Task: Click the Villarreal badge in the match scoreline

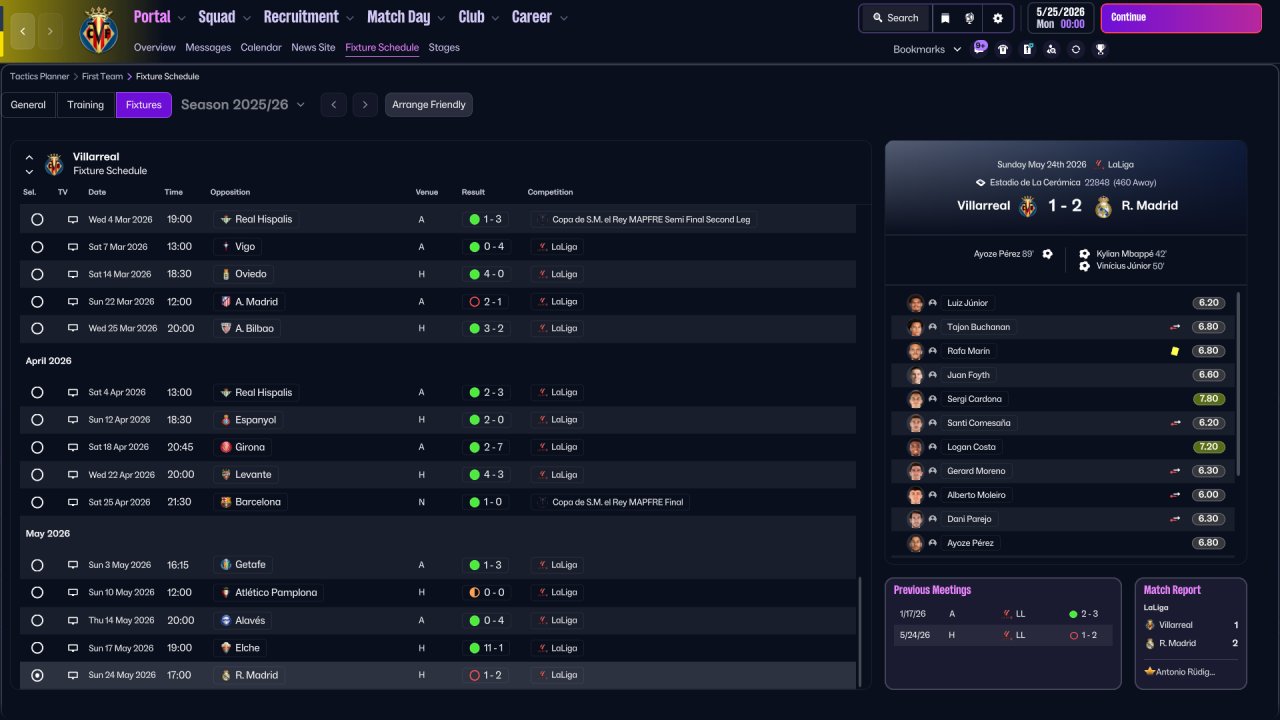Action: click(1028, 206)
